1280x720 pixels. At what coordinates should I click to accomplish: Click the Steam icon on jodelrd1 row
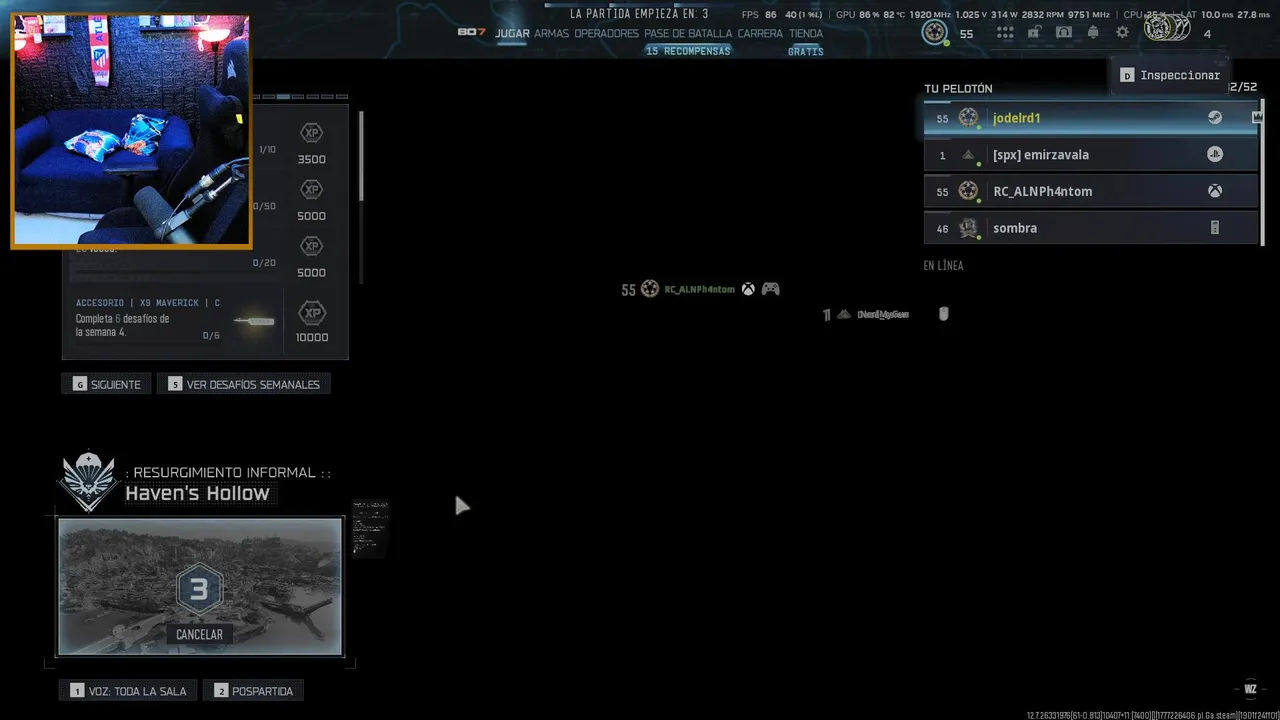tap(1214, 117)
